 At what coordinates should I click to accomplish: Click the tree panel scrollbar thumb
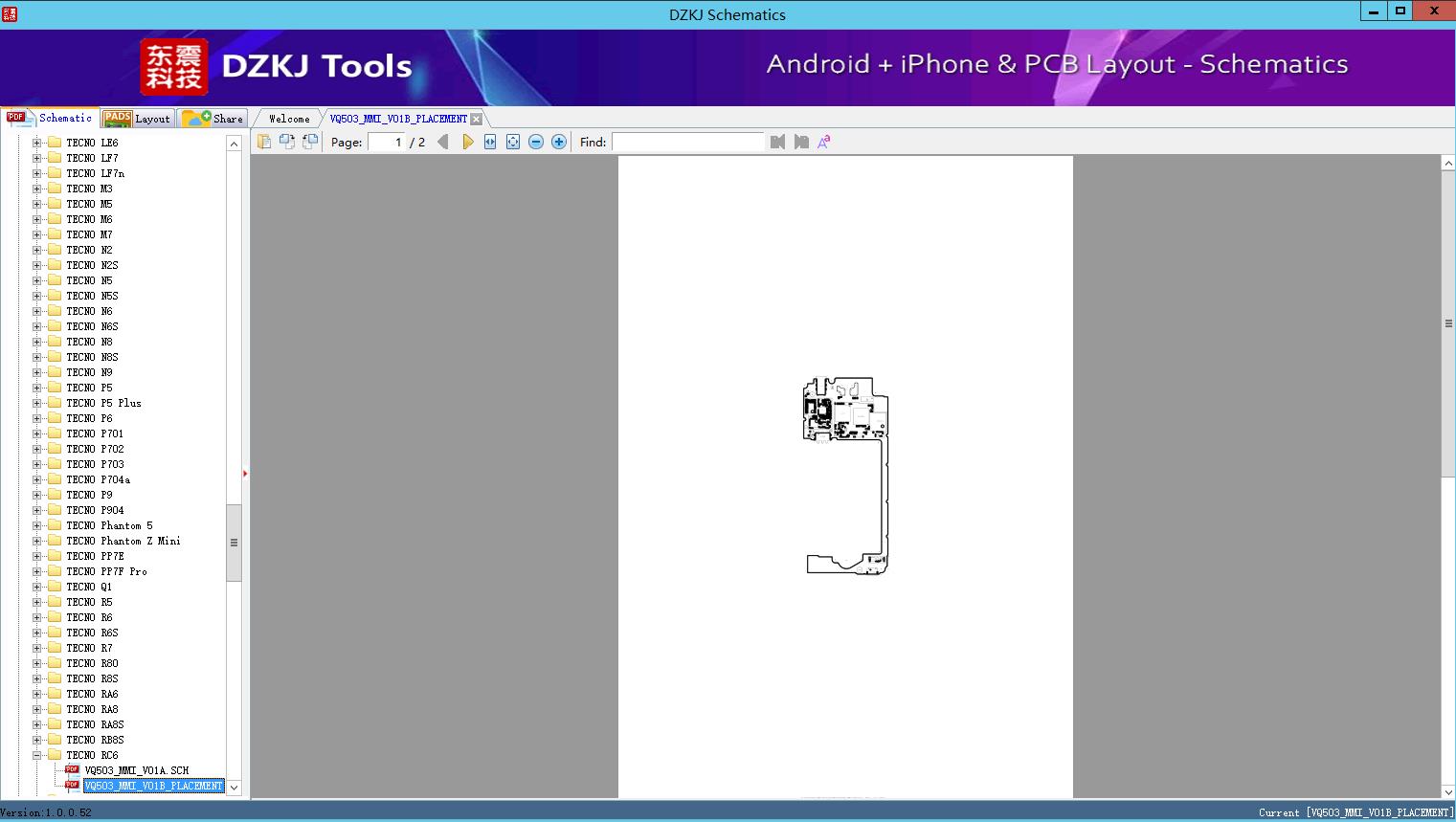point(234,543)
